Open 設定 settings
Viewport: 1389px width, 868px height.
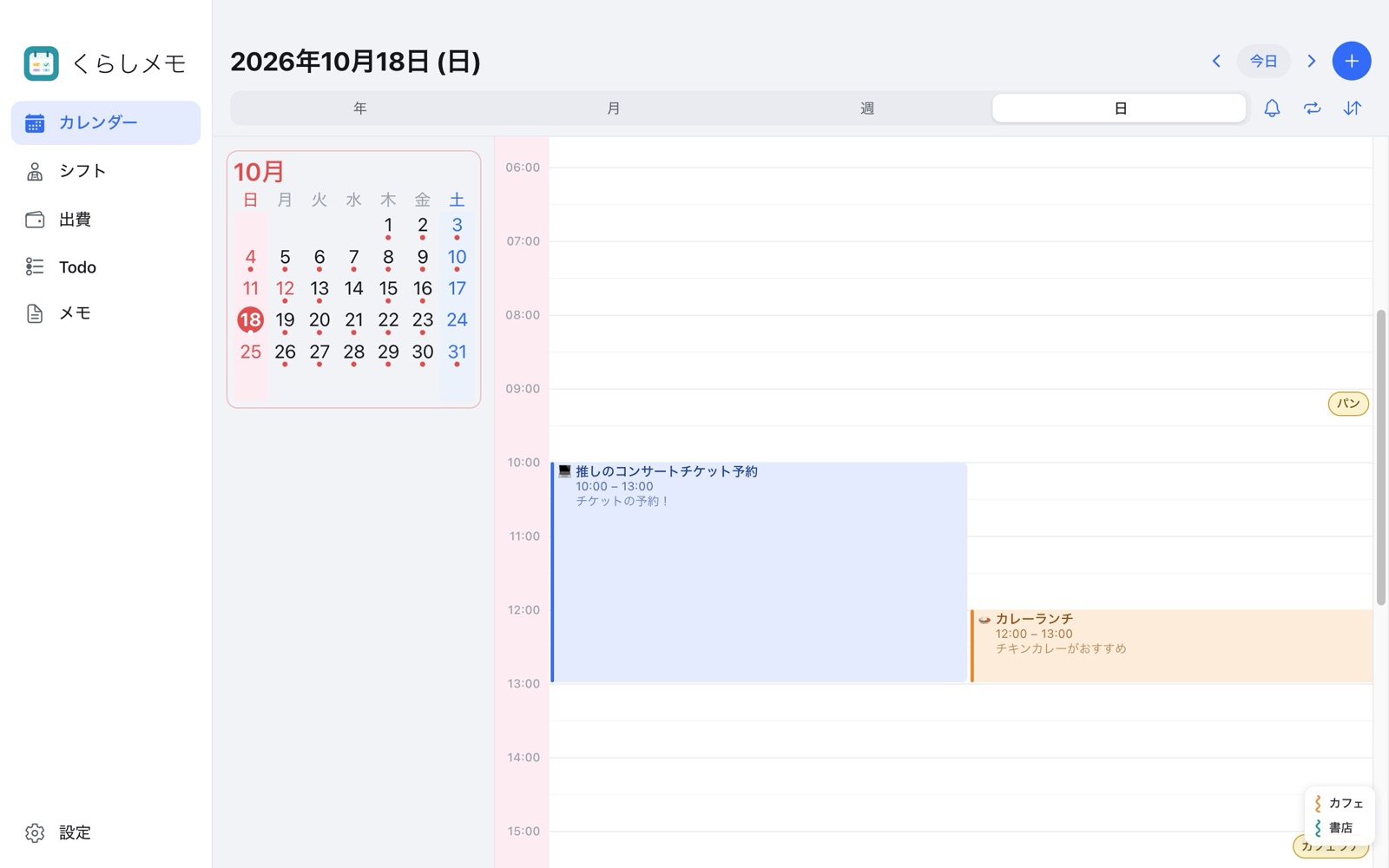(x=106, y=832)
